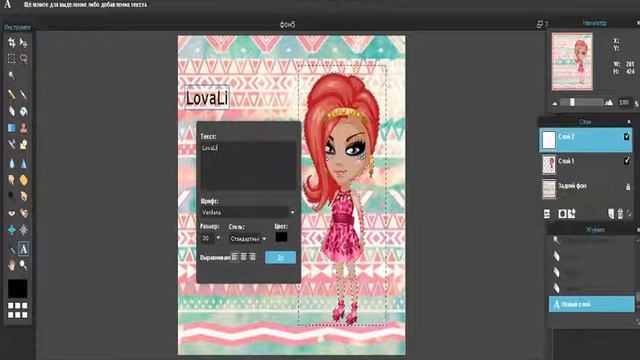
Task: Align text left in text dialog
Action: [235, 257]
